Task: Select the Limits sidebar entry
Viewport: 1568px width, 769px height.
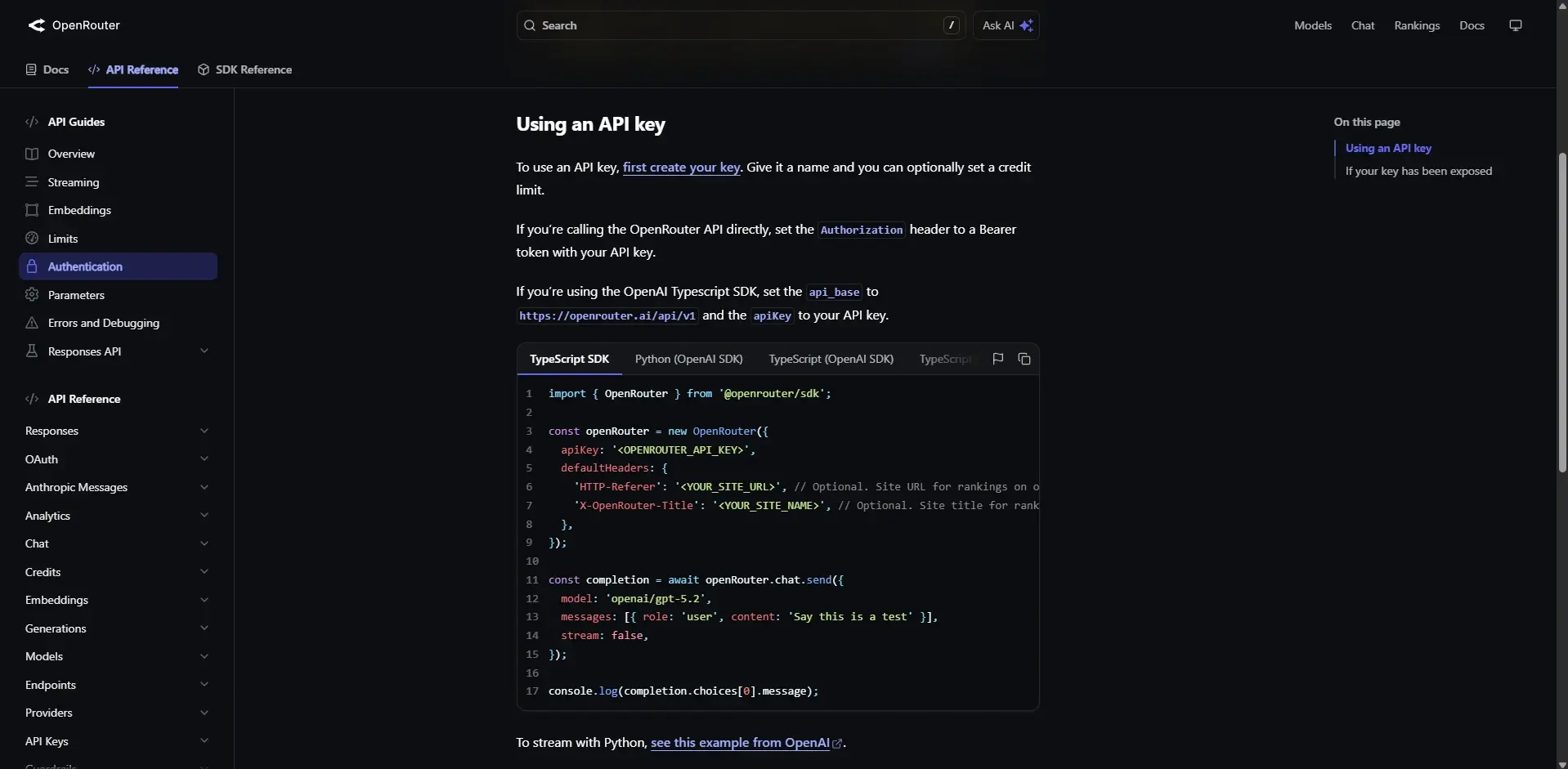Action: 64,238
